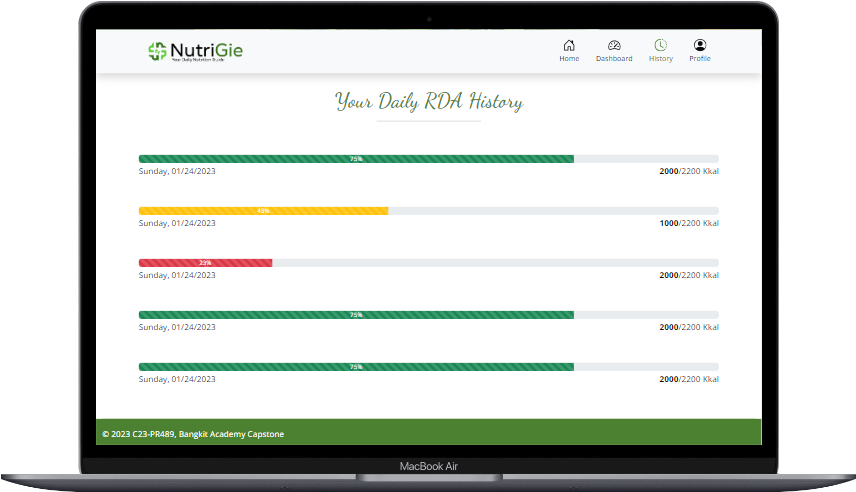The image size is (856, 492).
Task: Open the Dashboard gauge icon
Action: click(x=614, y=45)
